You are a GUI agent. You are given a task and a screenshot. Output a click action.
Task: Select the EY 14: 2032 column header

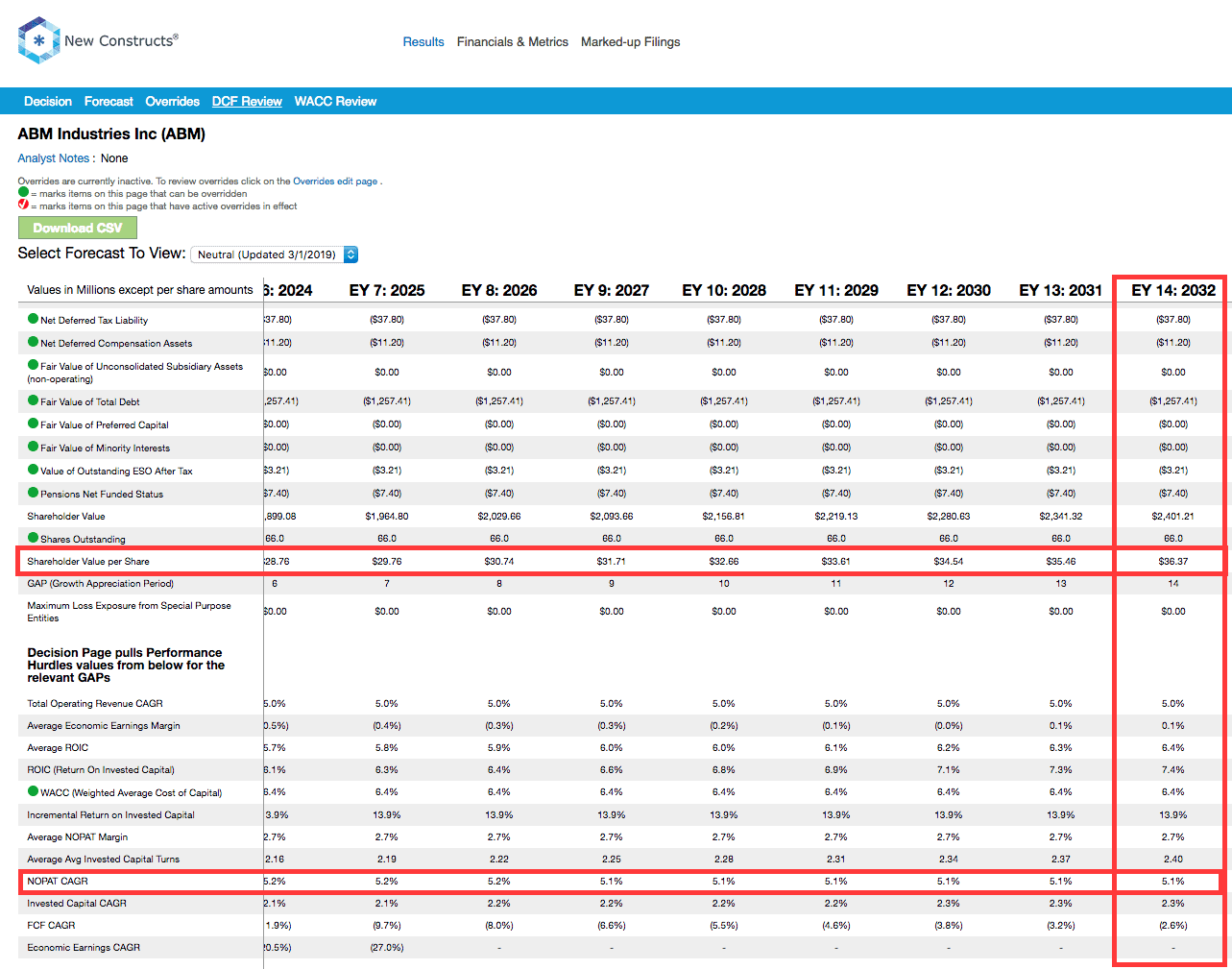point(1173,290)
